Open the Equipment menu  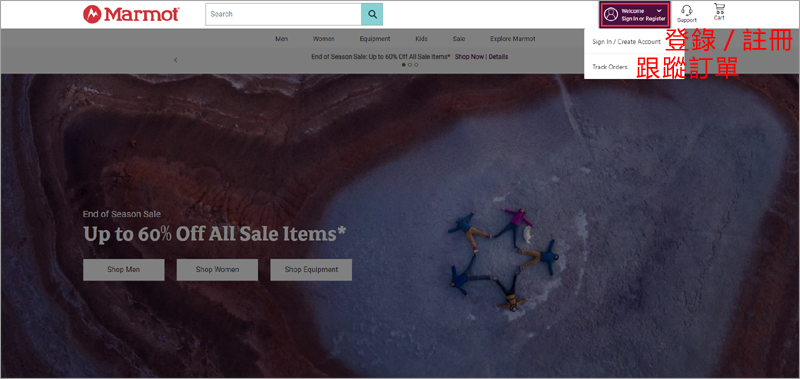374,39
